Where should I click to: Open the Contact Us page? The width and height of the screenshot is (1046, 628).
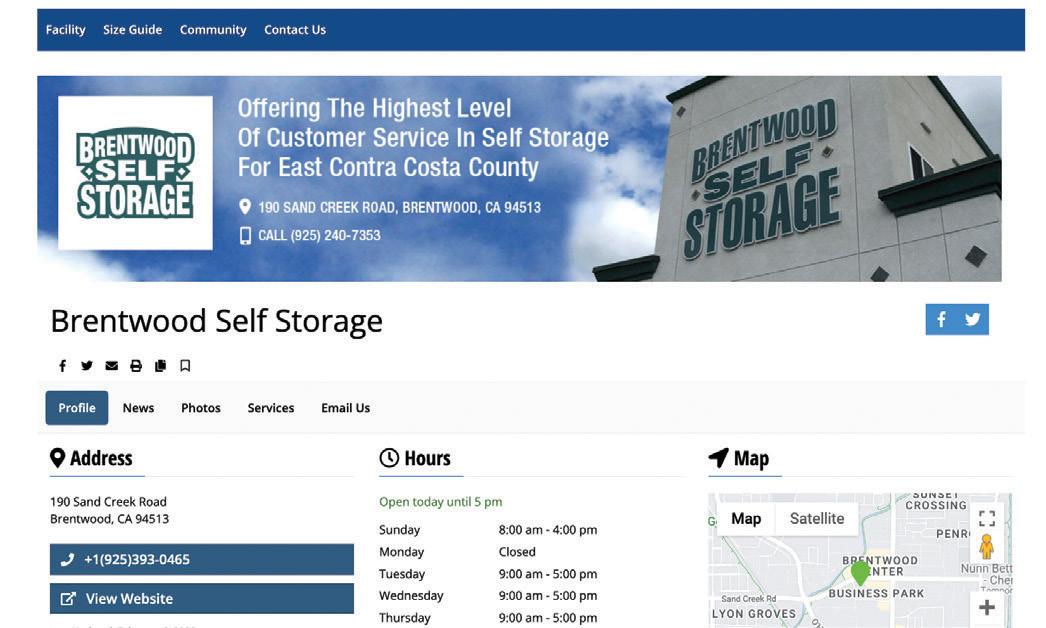(x=295, y=30)
